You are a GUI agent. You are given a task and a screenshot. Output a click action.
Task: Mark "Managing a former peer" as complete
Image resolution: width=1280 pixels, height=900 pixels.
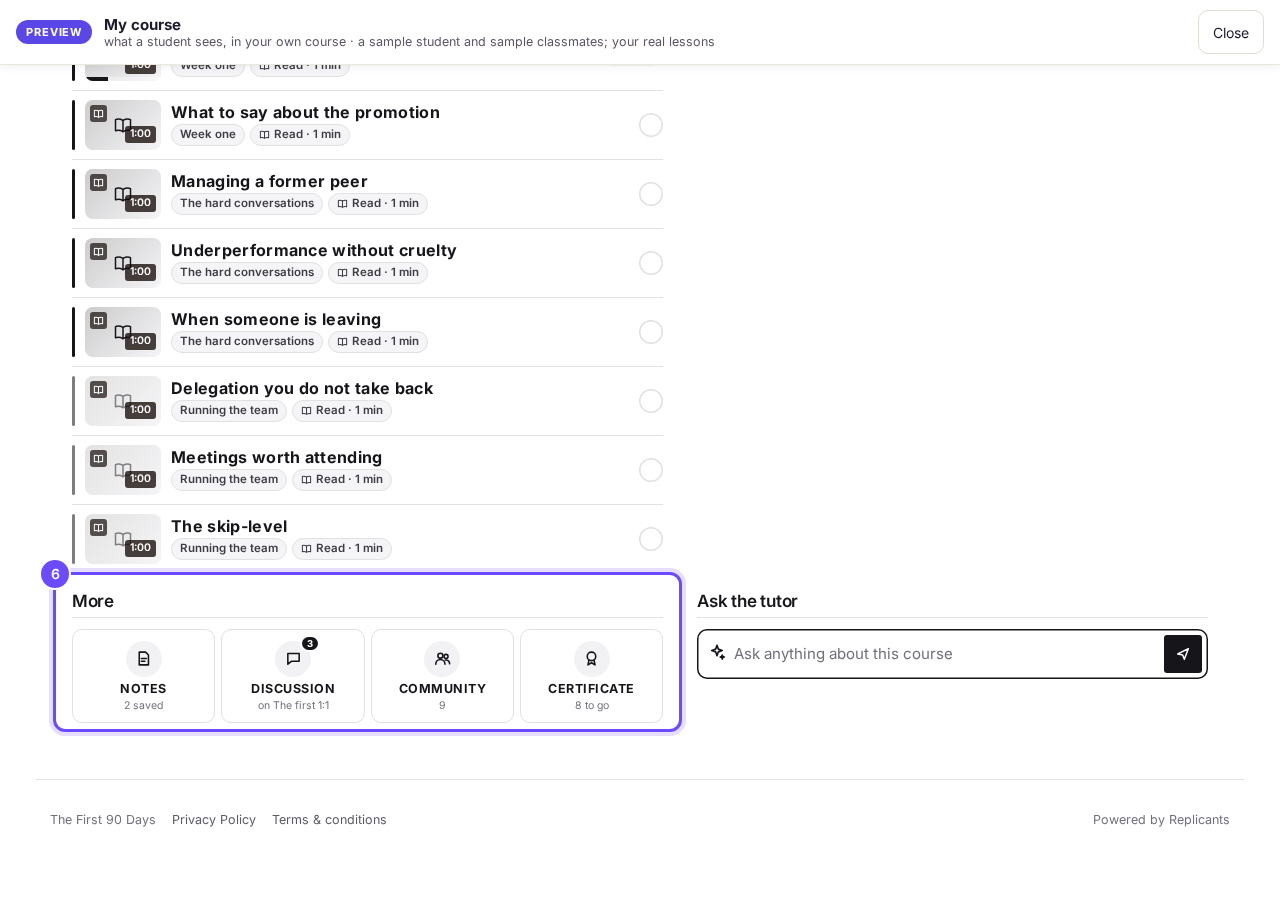click(651, 194)
